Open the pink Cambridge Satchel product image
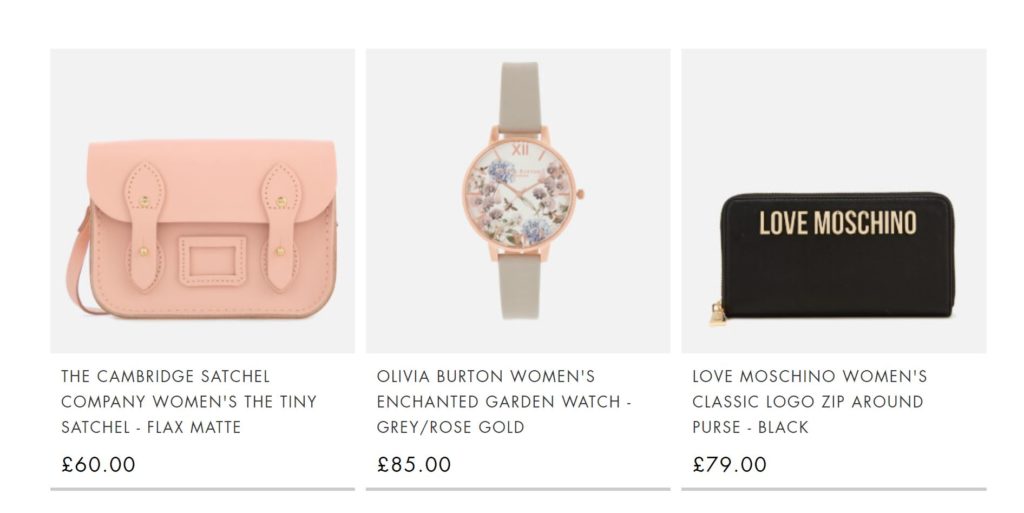This screenshot has width=1024, height=513. point(202,201)
